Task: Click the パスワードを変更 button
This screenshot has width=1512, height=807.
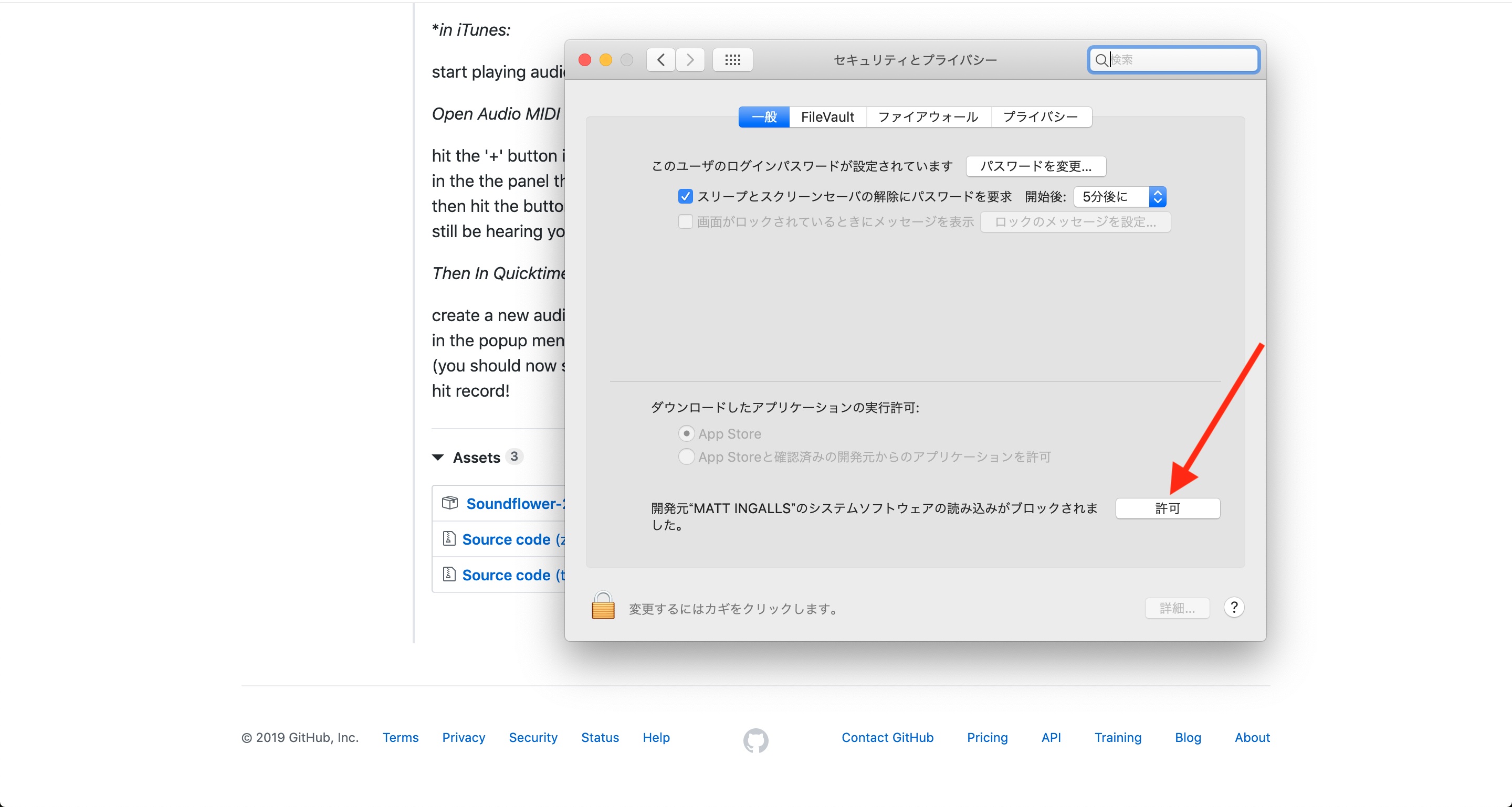Action: [x=1035, y=166]
